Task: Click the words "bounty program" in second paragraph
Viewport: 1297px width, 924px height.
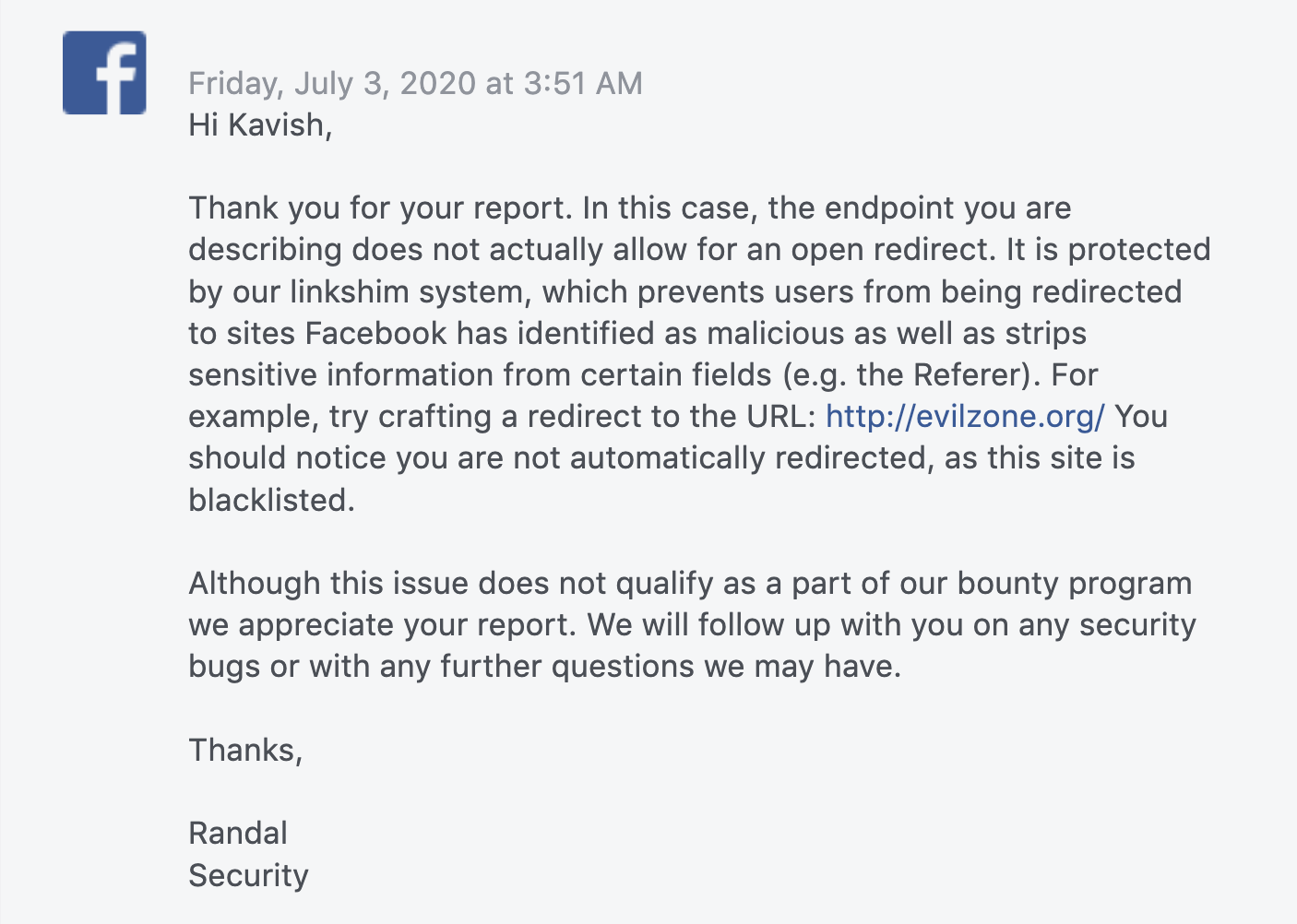Action: [1074, 584]
